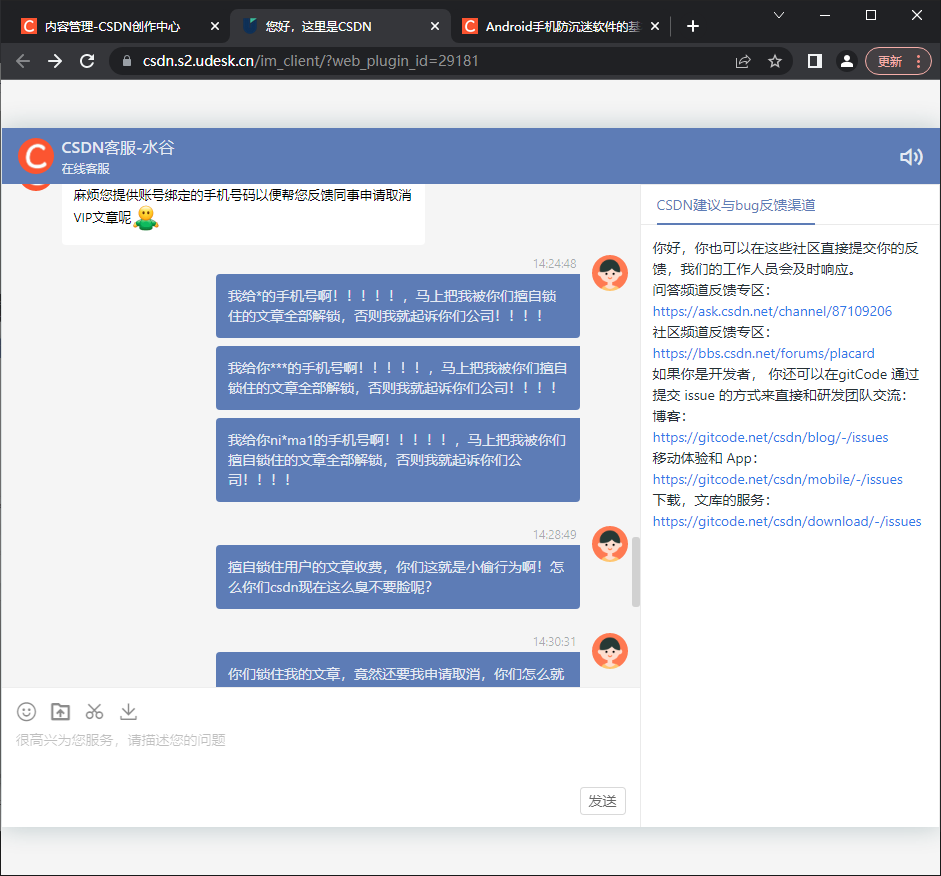
Task: Click the browser address bar URL
Action: tap(310, 61)
